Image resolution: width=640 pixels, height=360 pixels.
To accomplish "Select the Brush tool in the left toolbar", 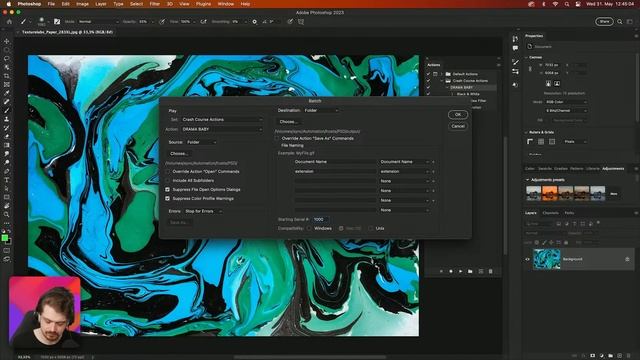I will [7, 110].
